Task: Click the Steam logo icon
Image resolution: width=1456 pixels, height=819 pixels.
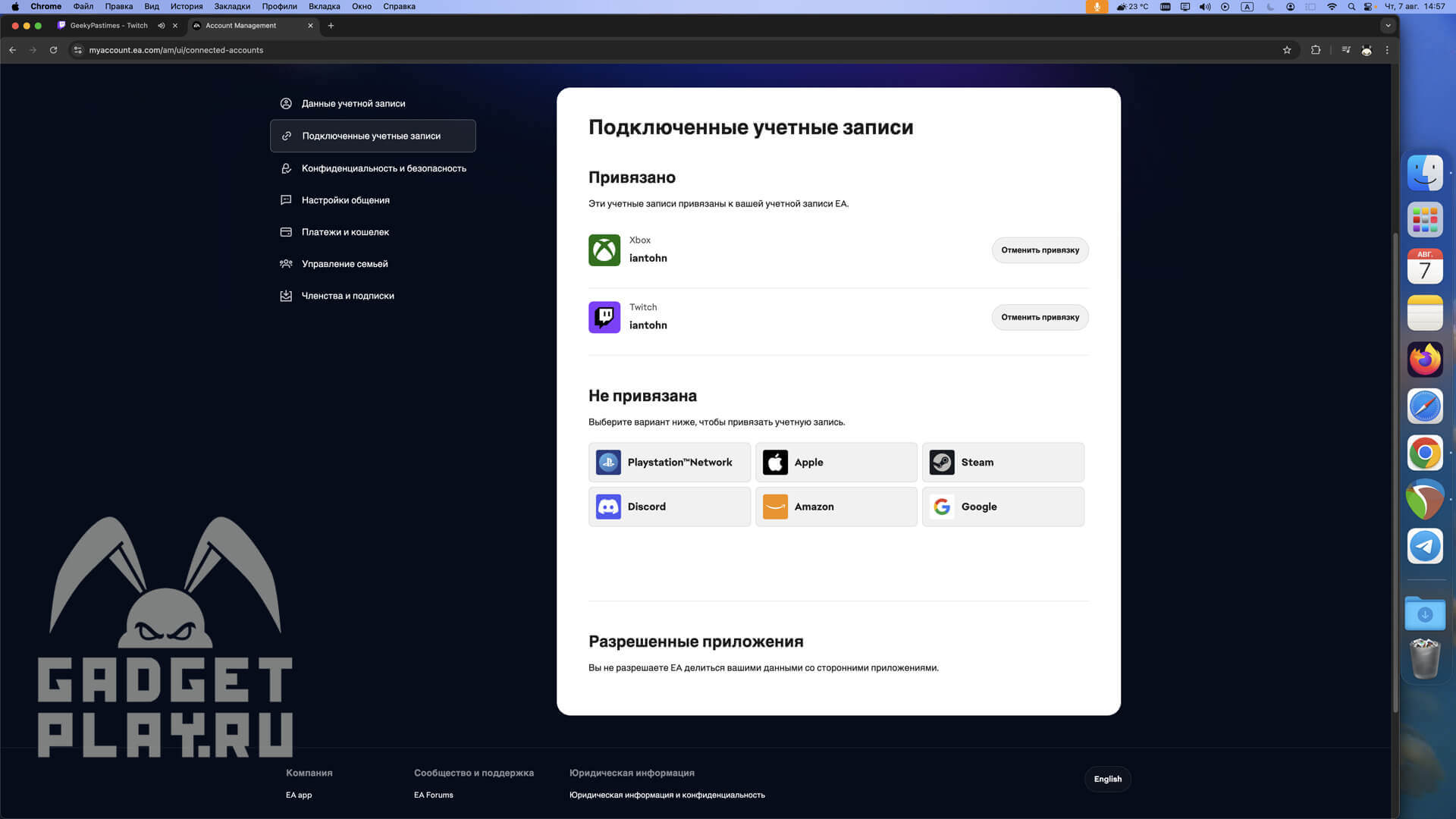Action: pyautogui.click(x=942, y=462)
